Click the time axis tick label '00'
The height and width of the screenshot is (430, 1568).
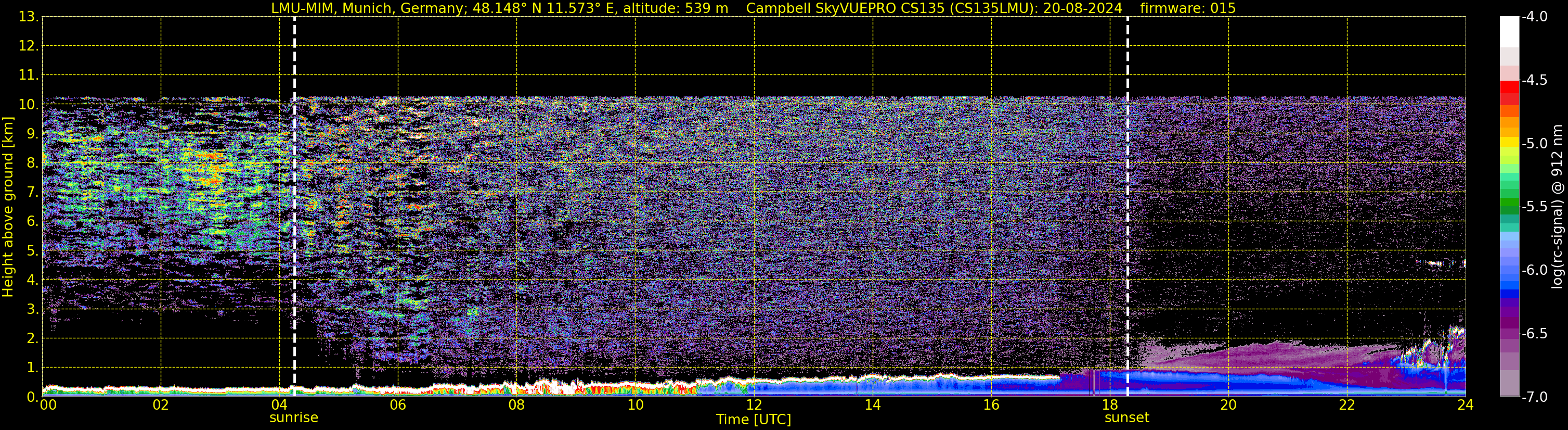tap(48, 406)
